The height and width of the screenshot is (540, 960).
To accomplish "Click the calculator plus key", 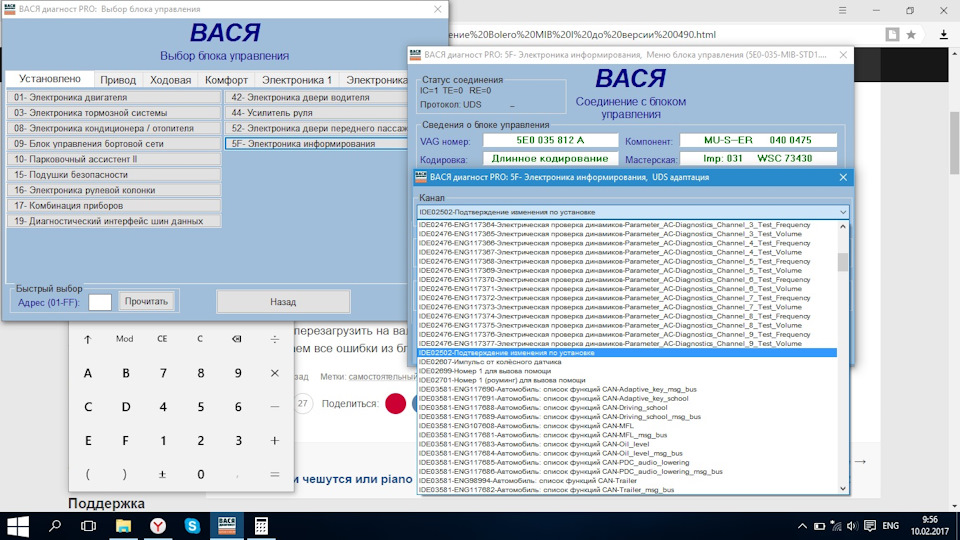I will point(274,440).
